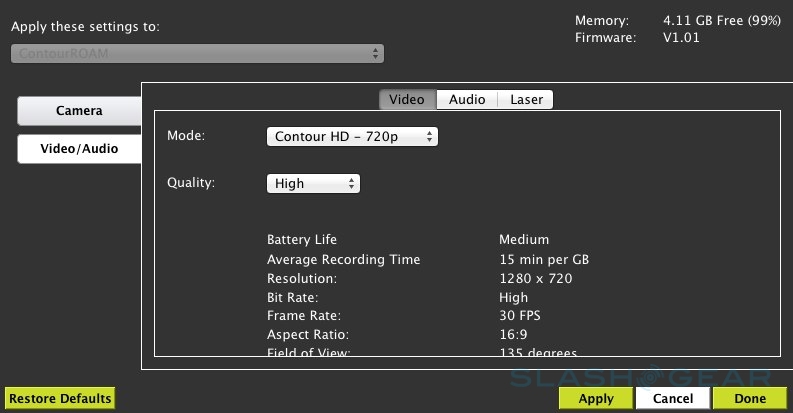Cancel the settings changes
Viewport: 793px width, 413px height.
coord(673,398)
